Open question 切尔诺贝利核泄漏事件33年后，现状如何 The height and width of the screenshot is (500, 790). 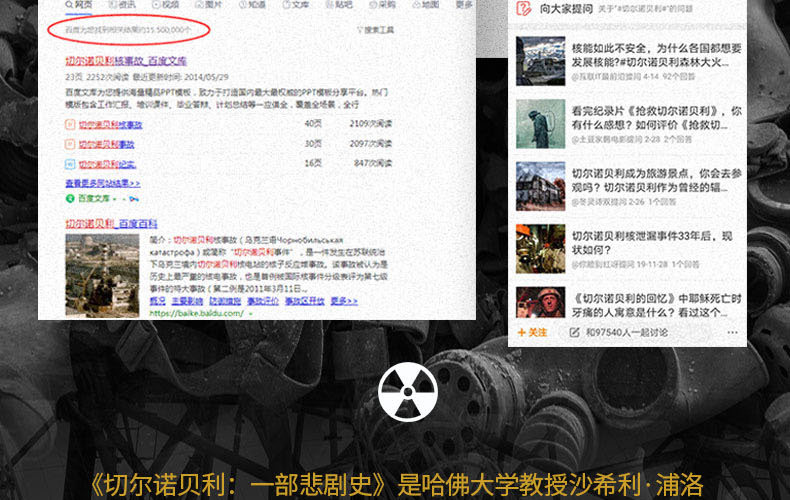pyautogui.click(x=652, y=243)
